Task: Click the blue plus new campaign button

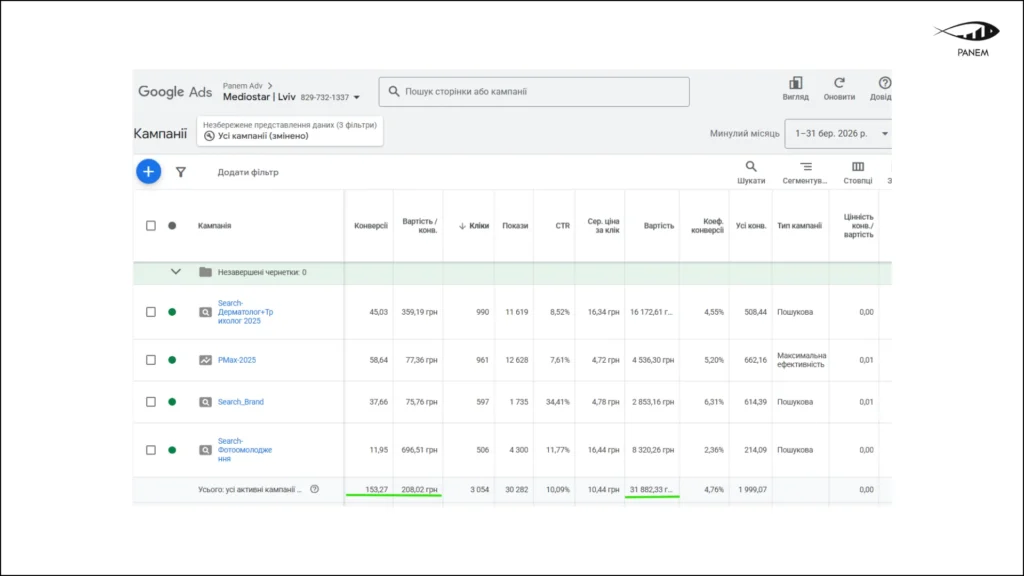Action: tap(148, 172)
